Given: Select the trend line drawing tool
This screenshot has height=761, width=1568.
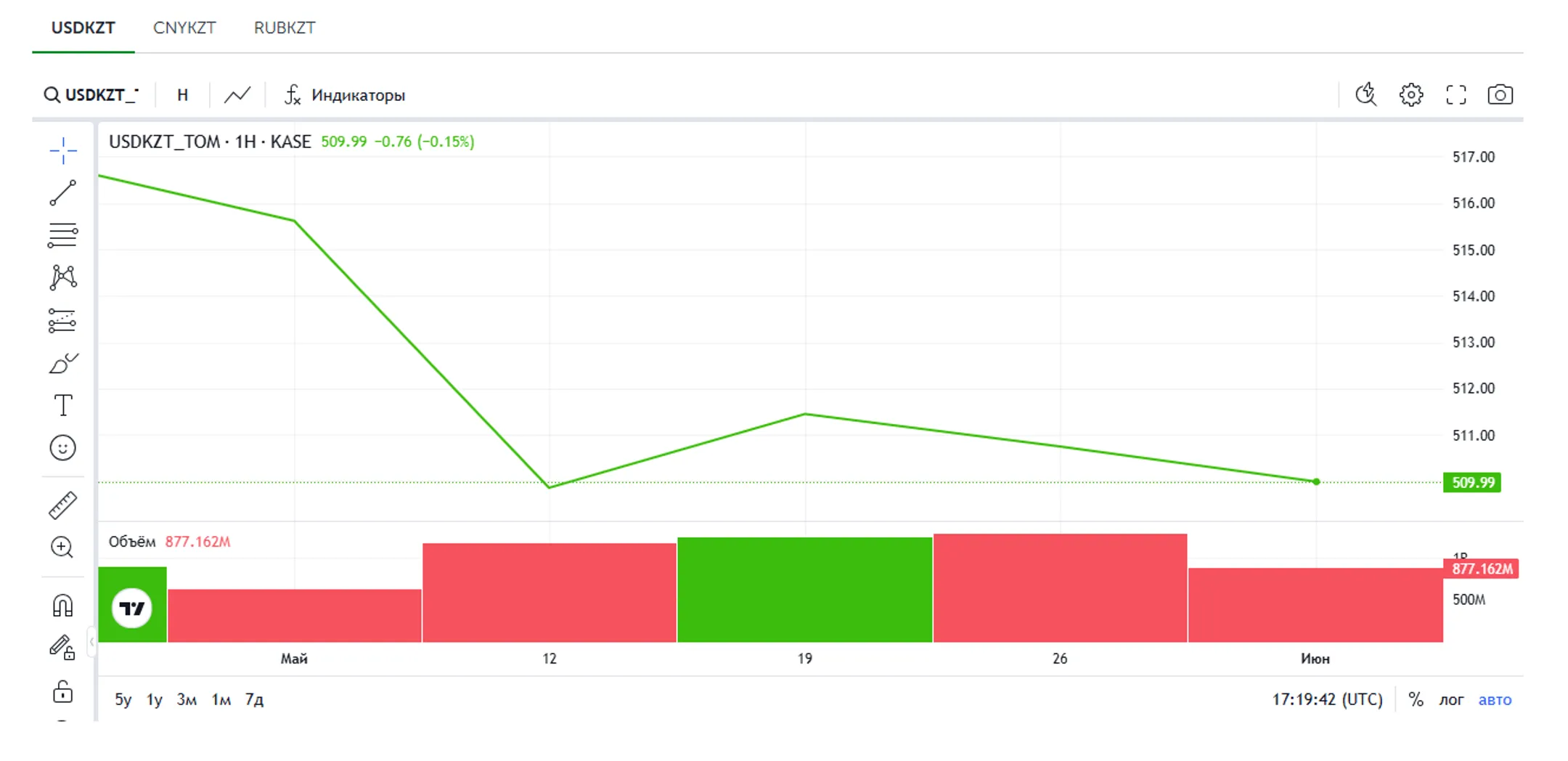Looking at the screenshot, I should tap(63, 192).
